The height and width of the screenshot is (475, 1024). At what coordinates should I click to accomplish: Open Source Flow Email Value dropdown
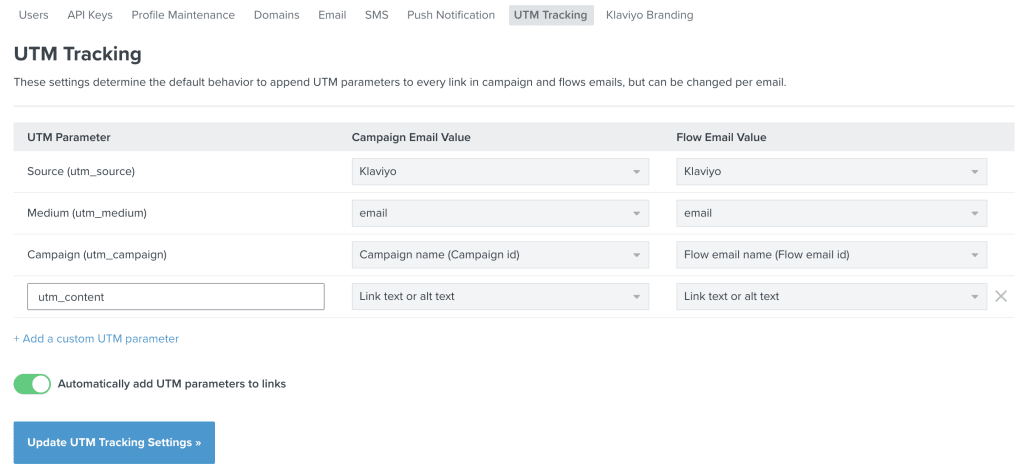click(x=831, y=172)
